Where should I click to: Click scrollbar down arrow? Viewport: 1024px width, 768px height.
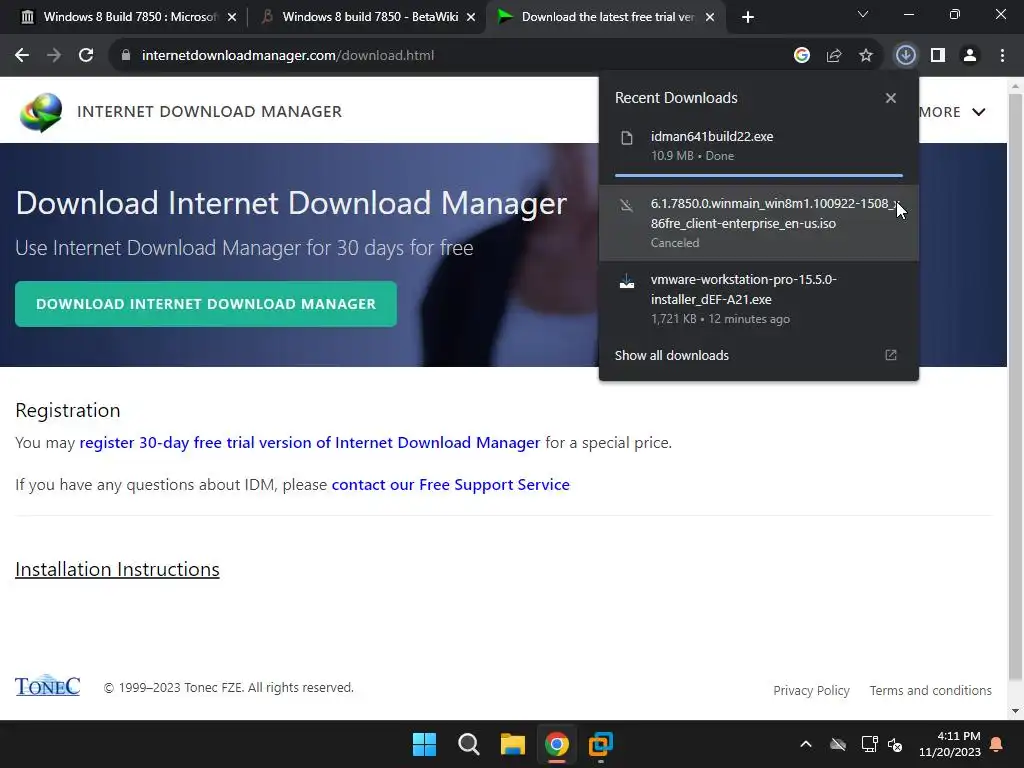tap(1016, 711)
